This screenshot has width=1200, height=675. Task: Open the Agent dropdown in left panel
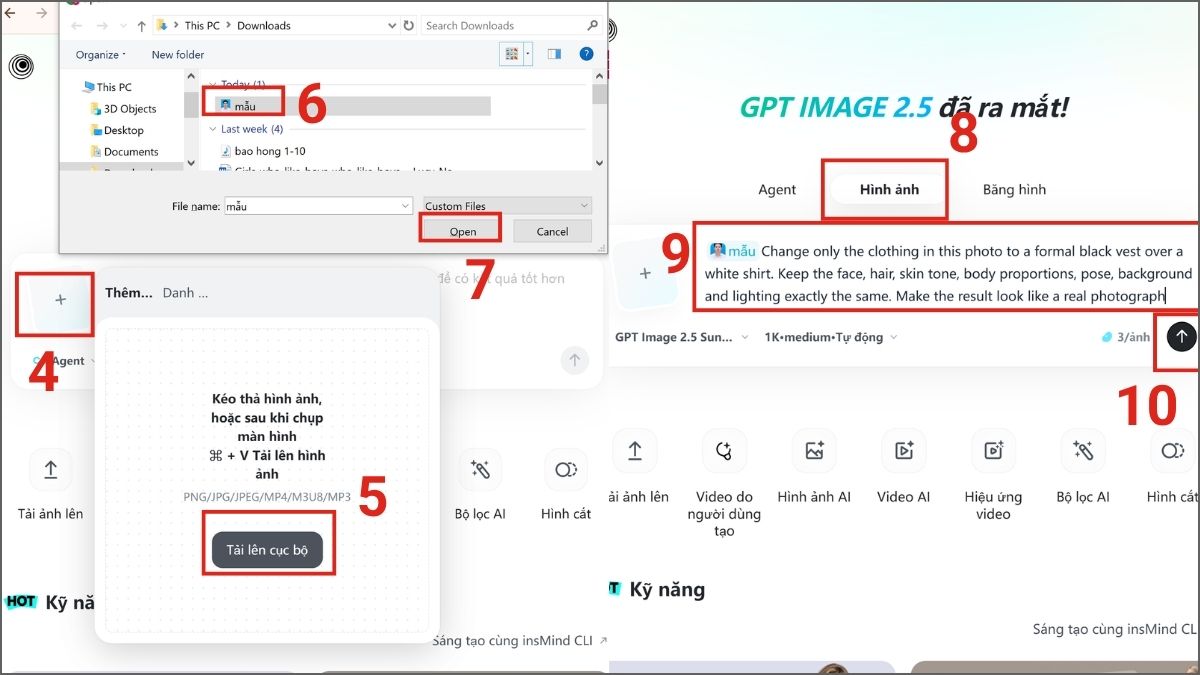[64, 361]
